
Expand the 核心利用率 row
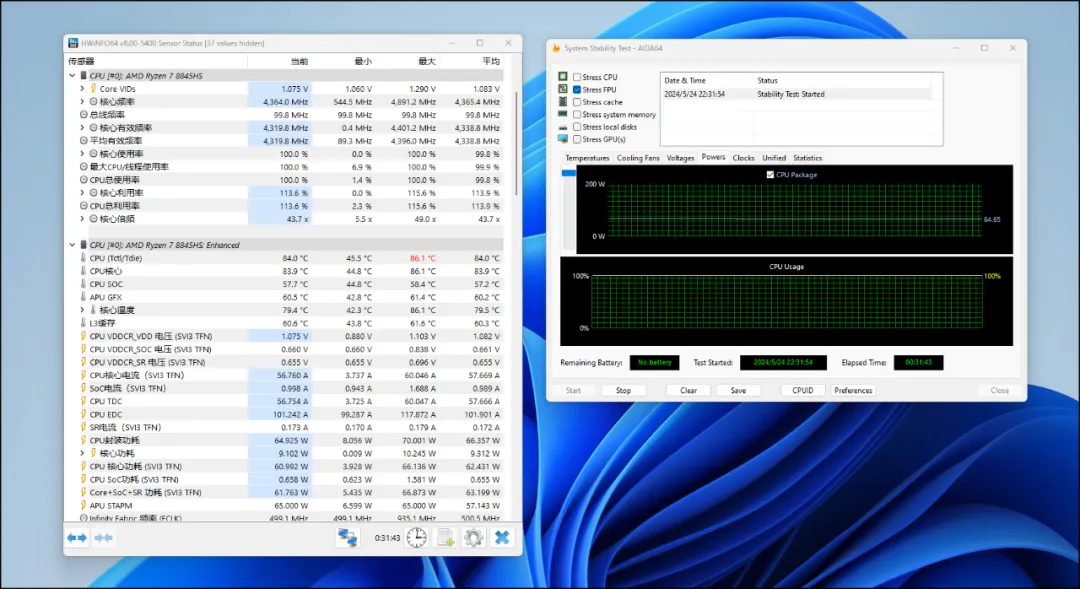[x=82, y=193]
